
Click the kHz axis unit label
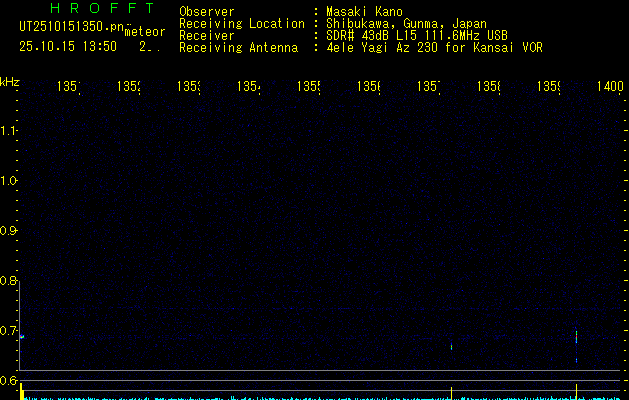tap(10, 82)
